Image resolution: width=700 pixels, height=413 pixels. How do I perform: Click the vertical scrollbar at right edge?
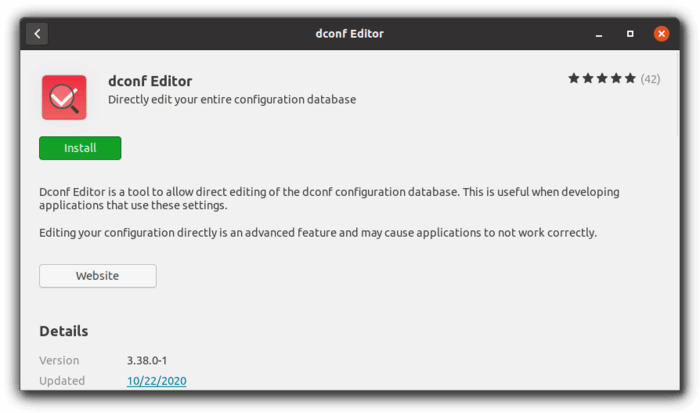pos(678,94)
